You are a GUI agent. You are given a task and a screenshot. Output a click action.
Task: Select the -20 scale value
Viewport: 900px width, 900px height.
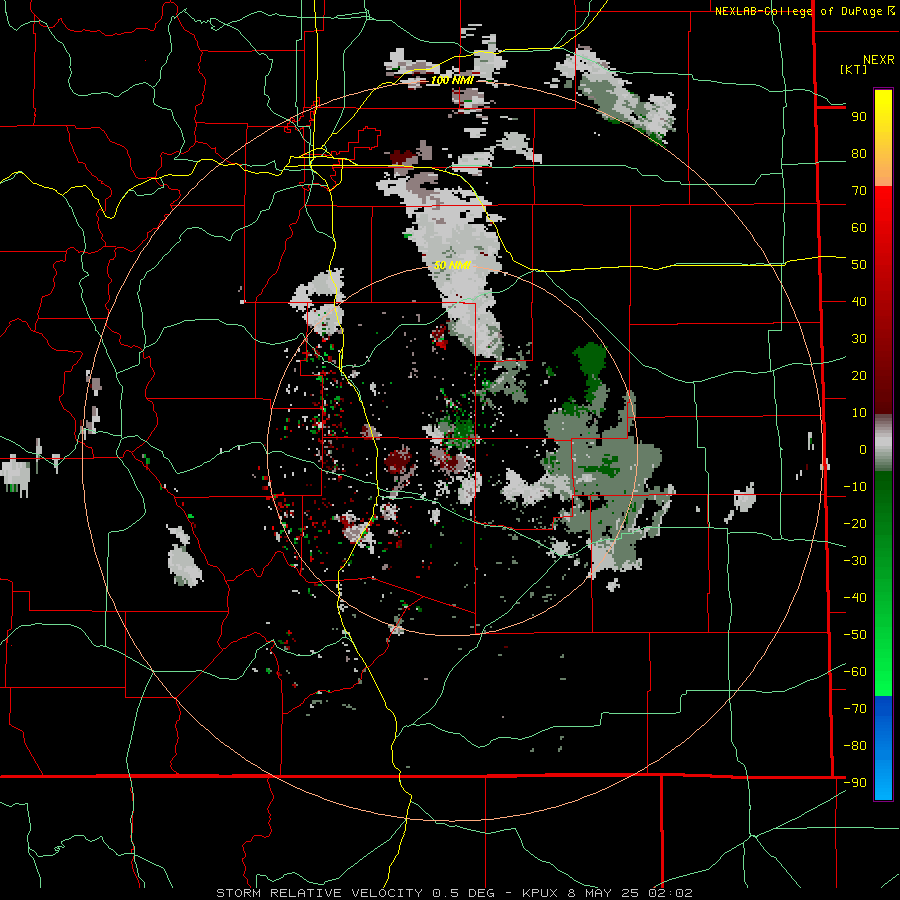[855, 523]
